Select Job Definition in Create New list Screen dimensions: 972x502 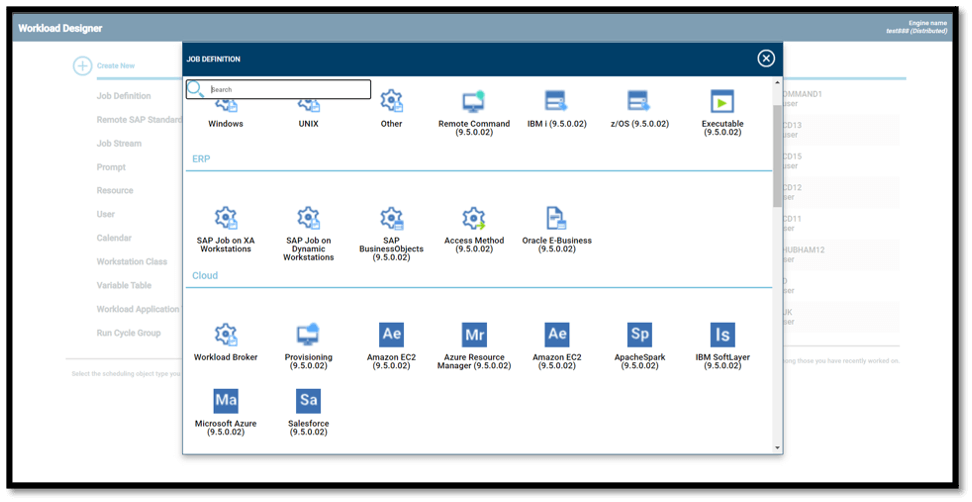tap(123, 96)
